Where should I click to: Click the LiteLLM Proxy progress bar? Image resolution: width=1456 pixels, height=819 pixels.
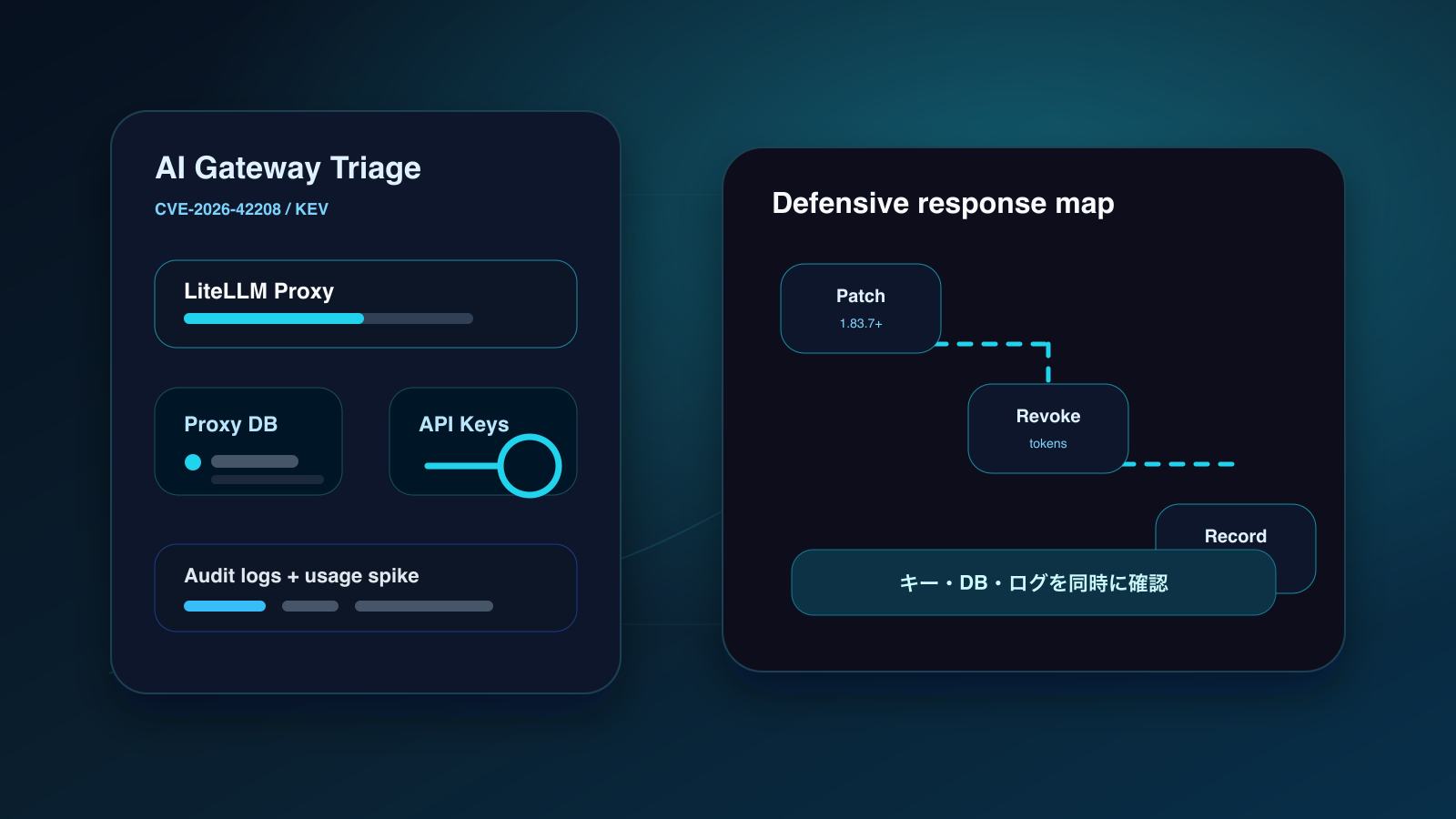[329, 318]
